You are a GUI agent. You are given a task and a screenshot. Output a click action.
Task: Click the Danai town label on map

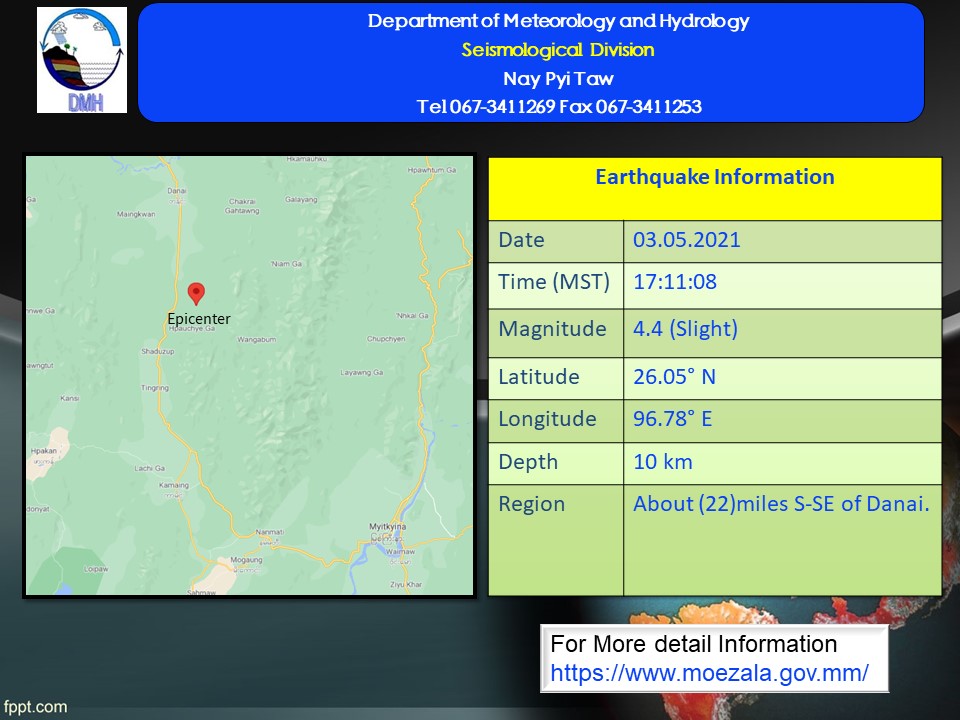[x=177, y=190]
